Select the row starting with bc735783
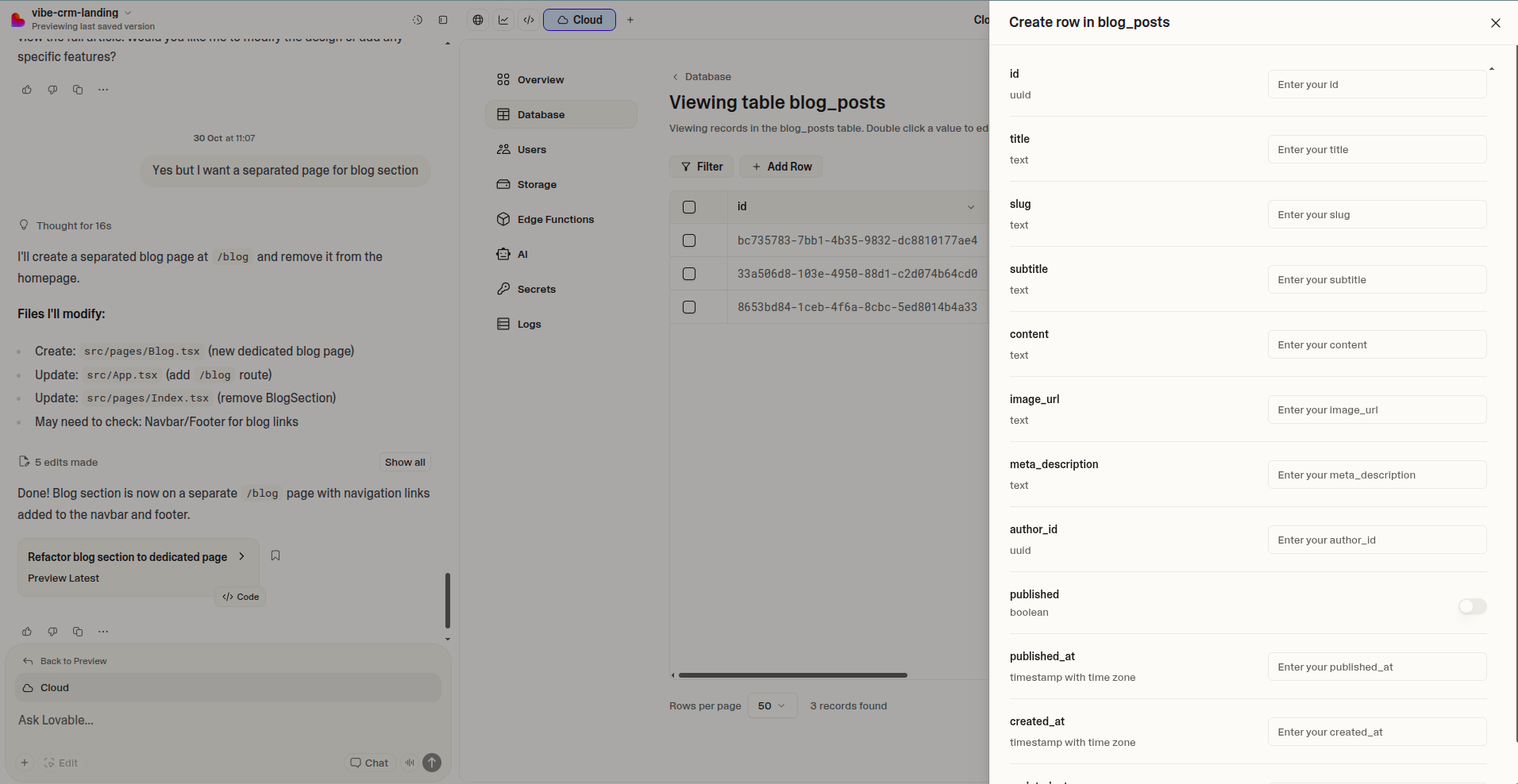The image size is (1518, 784). pyautogui.click(x=689, y=240)
